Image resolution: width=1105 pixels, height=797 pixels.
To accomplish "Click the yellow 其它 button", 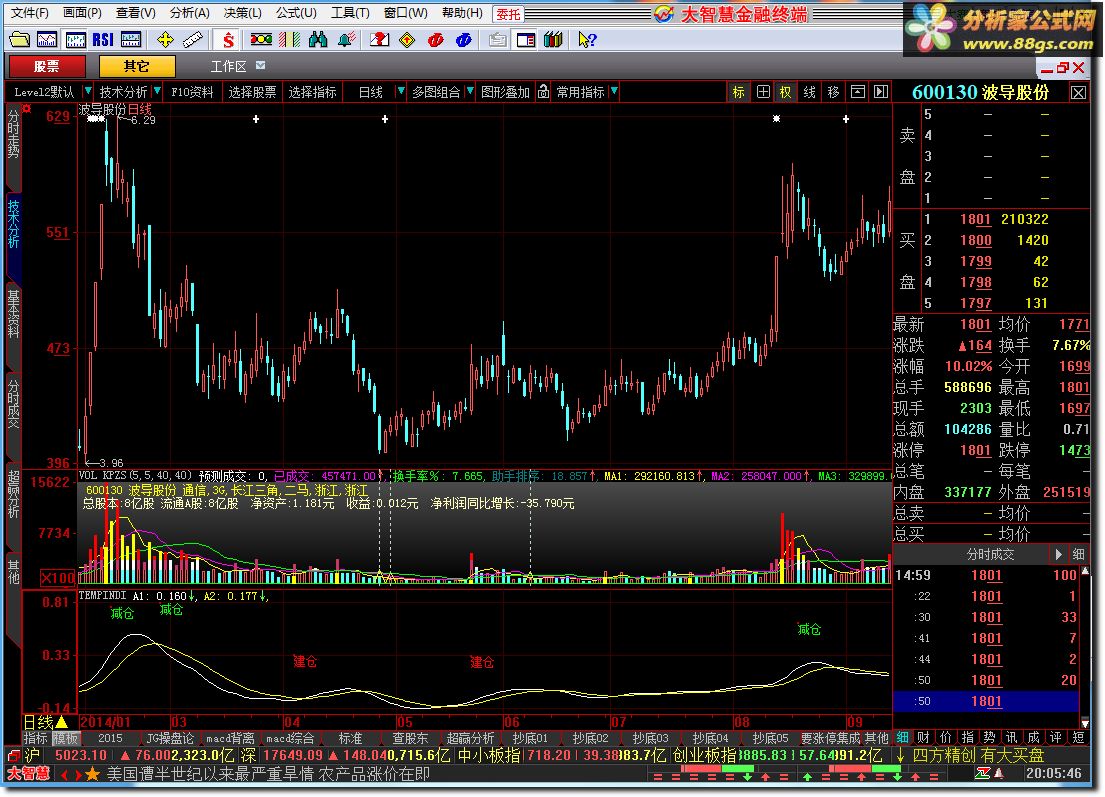I will (137, 66).
